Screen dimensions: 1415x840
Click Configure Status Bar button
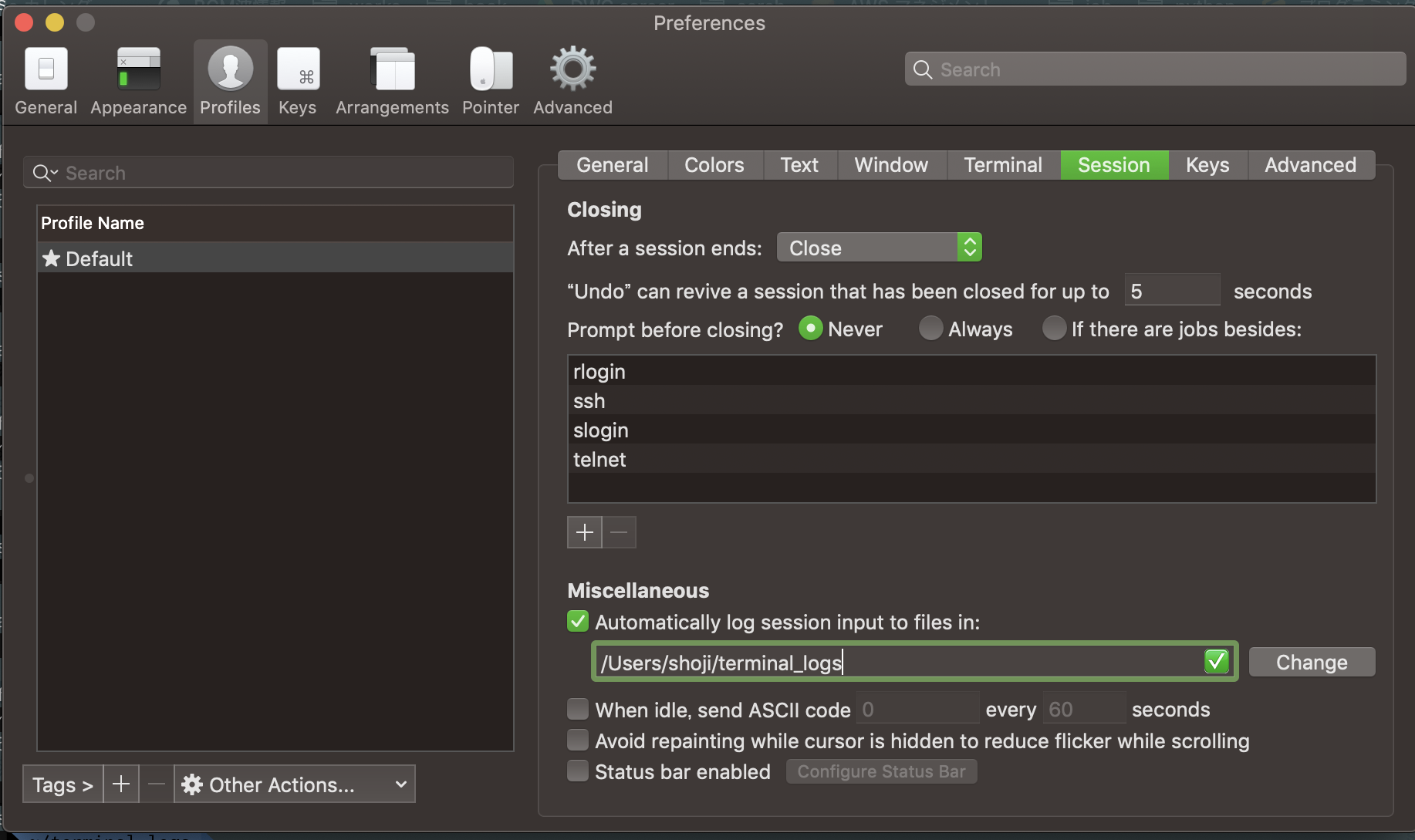pos(881,771)
